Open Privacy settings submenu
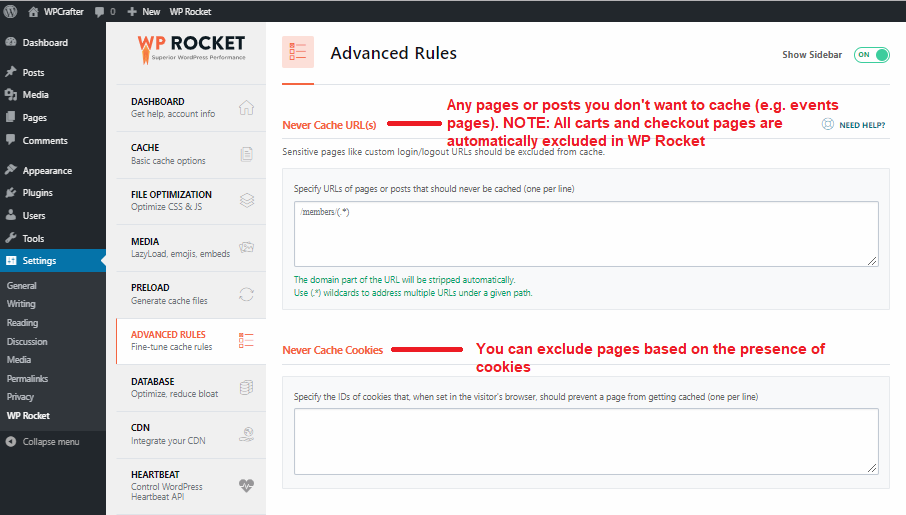 coord(20,397)
